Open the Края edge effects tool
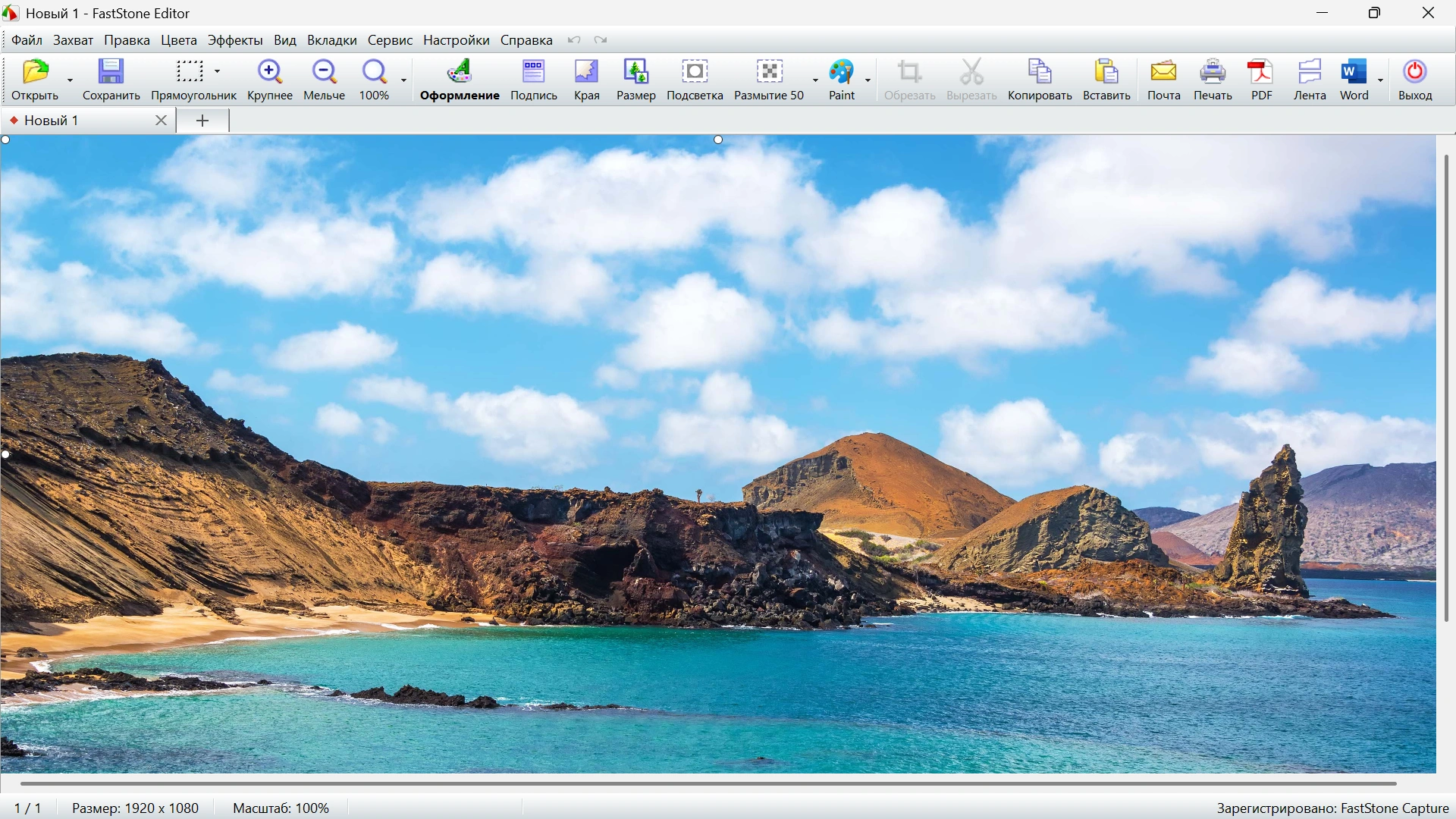Viewport: 1456px width, 819px height. click(x=586, y=73)
